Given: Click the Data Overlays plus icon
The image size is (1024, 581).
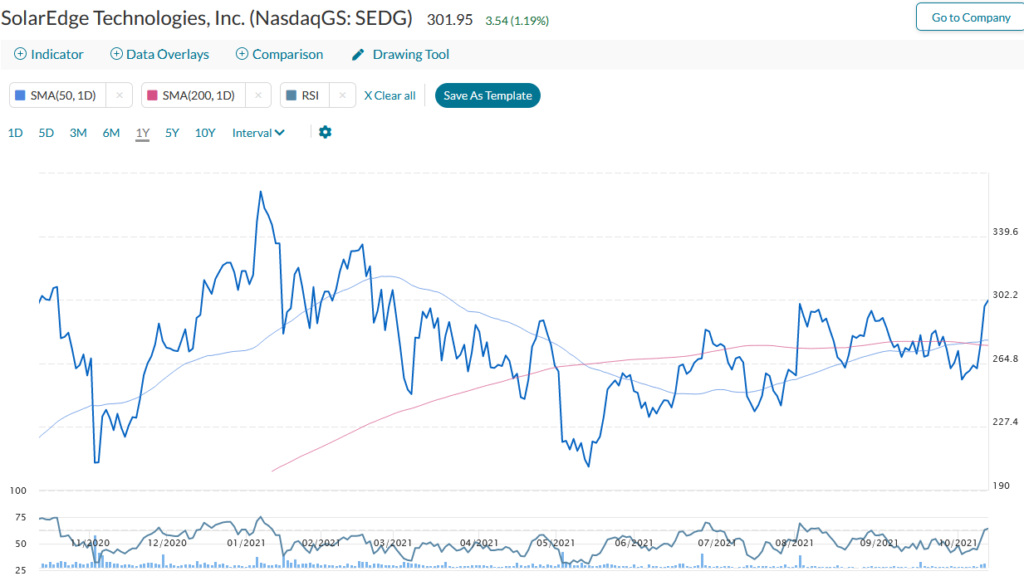Looking at the screenshot, I should 116,54.
